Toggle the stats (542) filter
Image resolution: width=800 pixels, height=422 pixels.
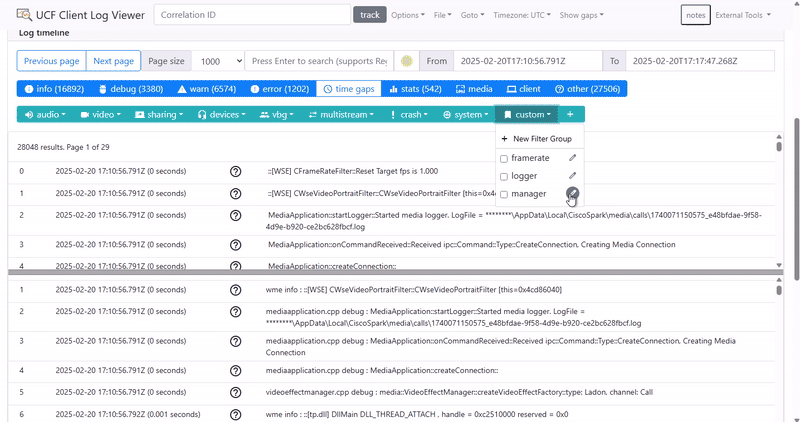point(415,89)
